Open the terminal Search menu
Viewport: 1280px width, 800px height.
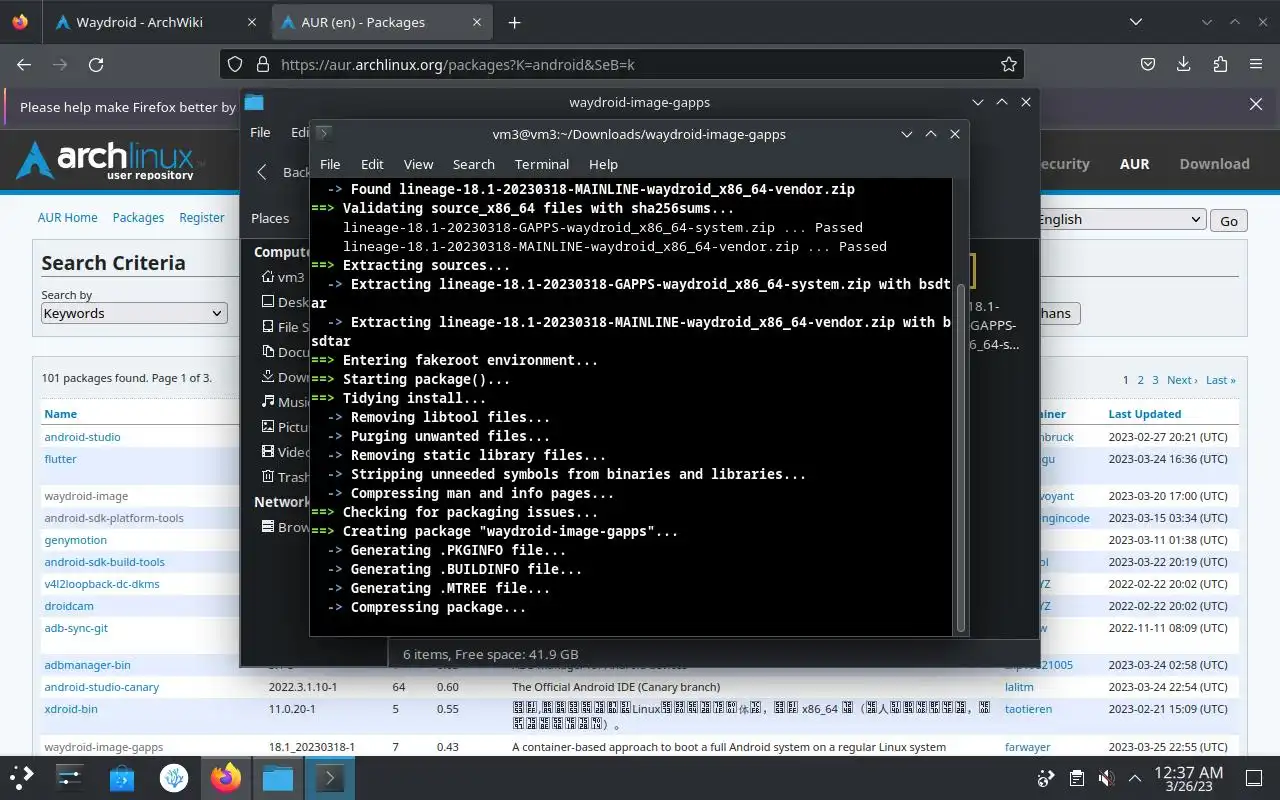point(474,164)
